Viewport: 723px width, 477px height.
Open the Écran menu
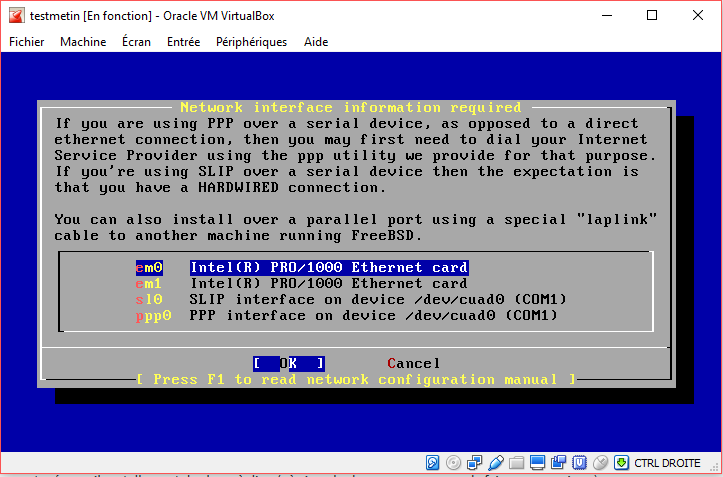tap(136, 42)
